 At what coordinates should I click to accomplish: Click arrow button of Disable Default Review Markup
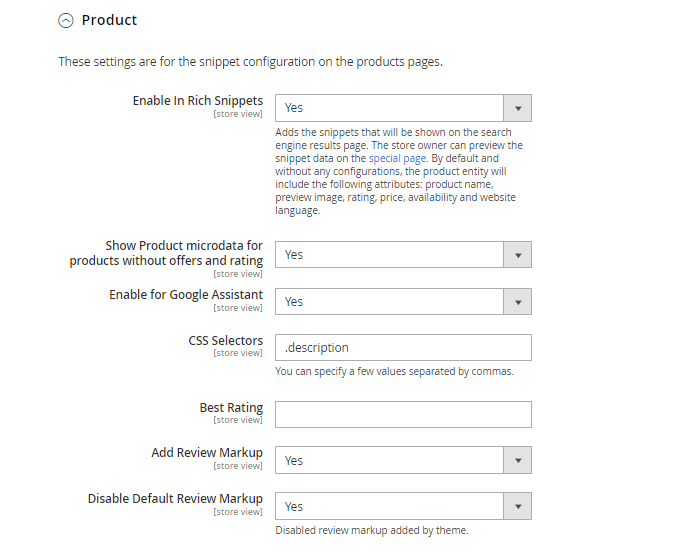click(517, 506)
